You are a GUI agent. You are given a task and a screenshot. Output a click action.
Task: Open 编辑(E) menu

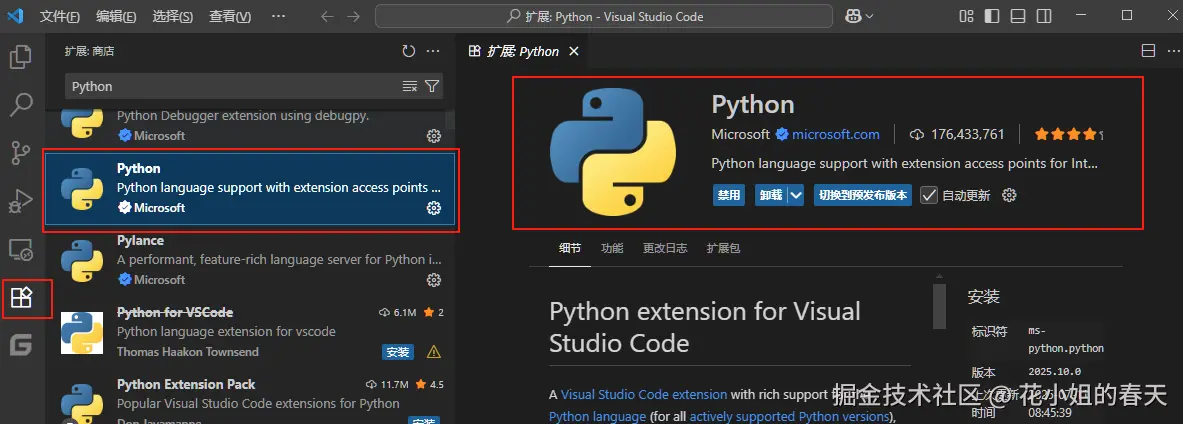tap(116, 17)
